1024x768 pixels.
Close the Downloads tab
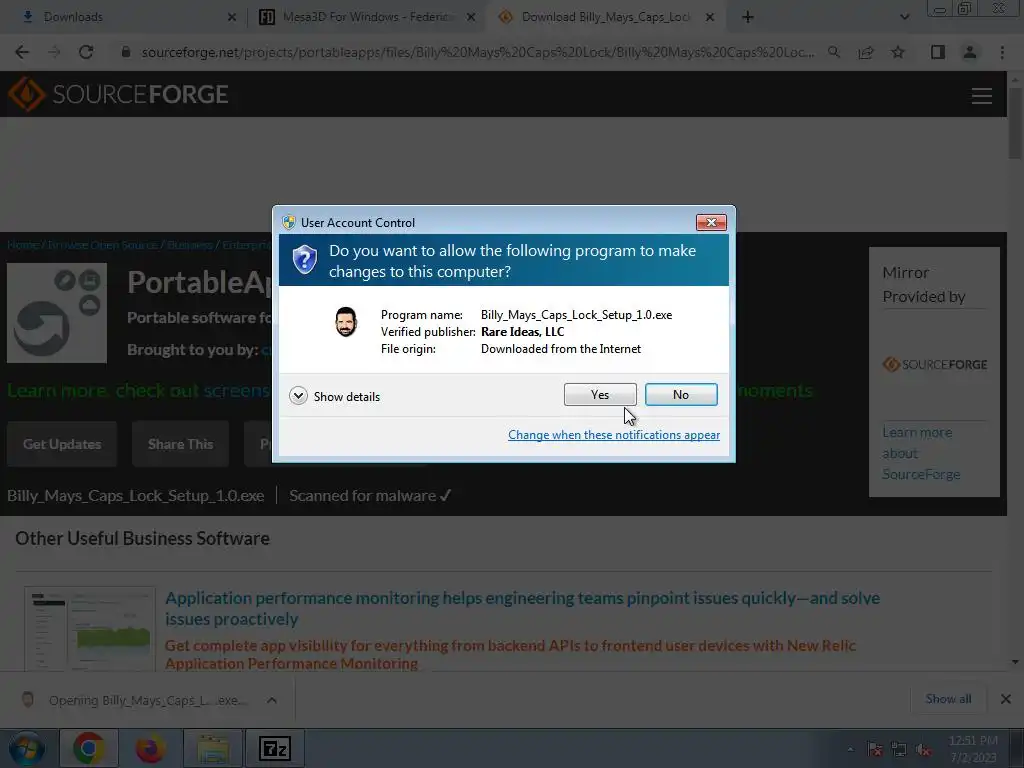tap(231, 17)
